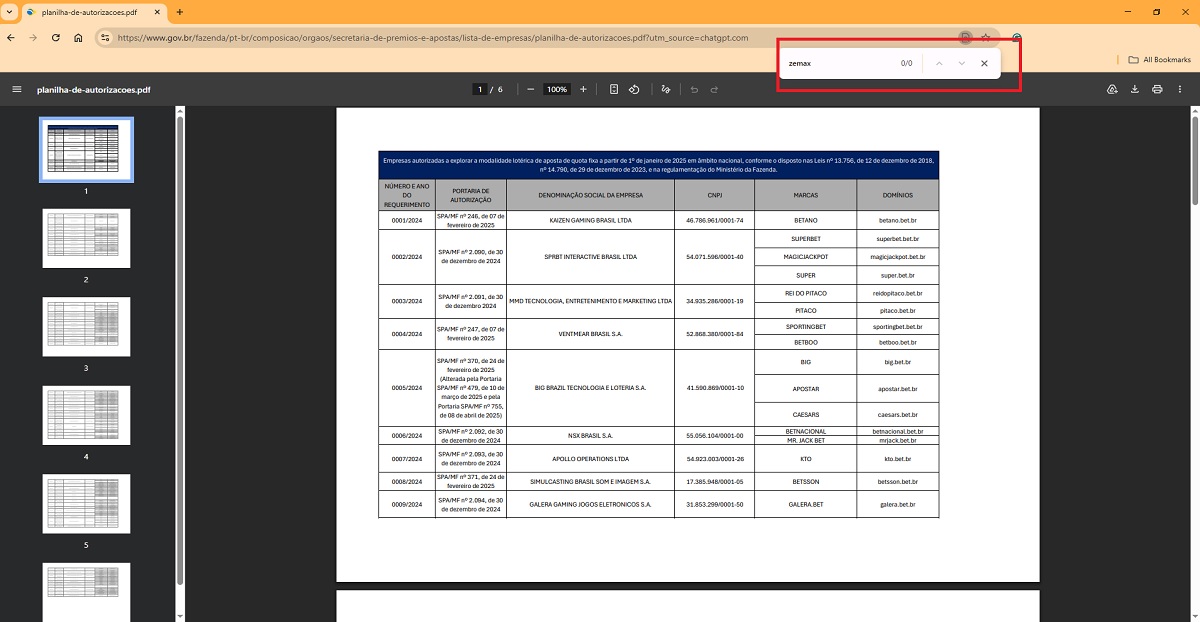
Task: Rotate the PDF counterclockwise
Action: click(x=634, y=89)
